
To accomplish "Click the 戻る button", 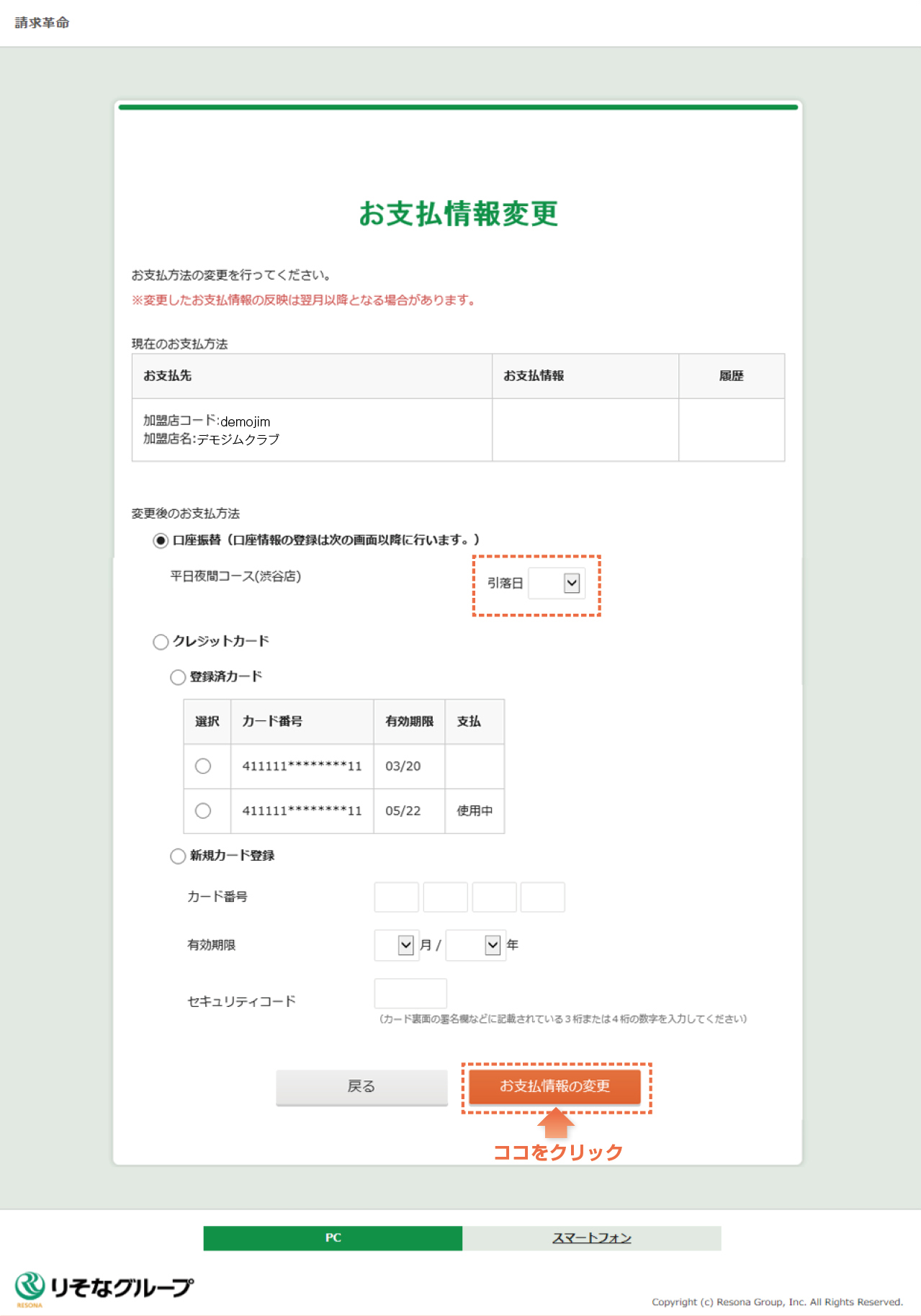I will (361, 1086).
